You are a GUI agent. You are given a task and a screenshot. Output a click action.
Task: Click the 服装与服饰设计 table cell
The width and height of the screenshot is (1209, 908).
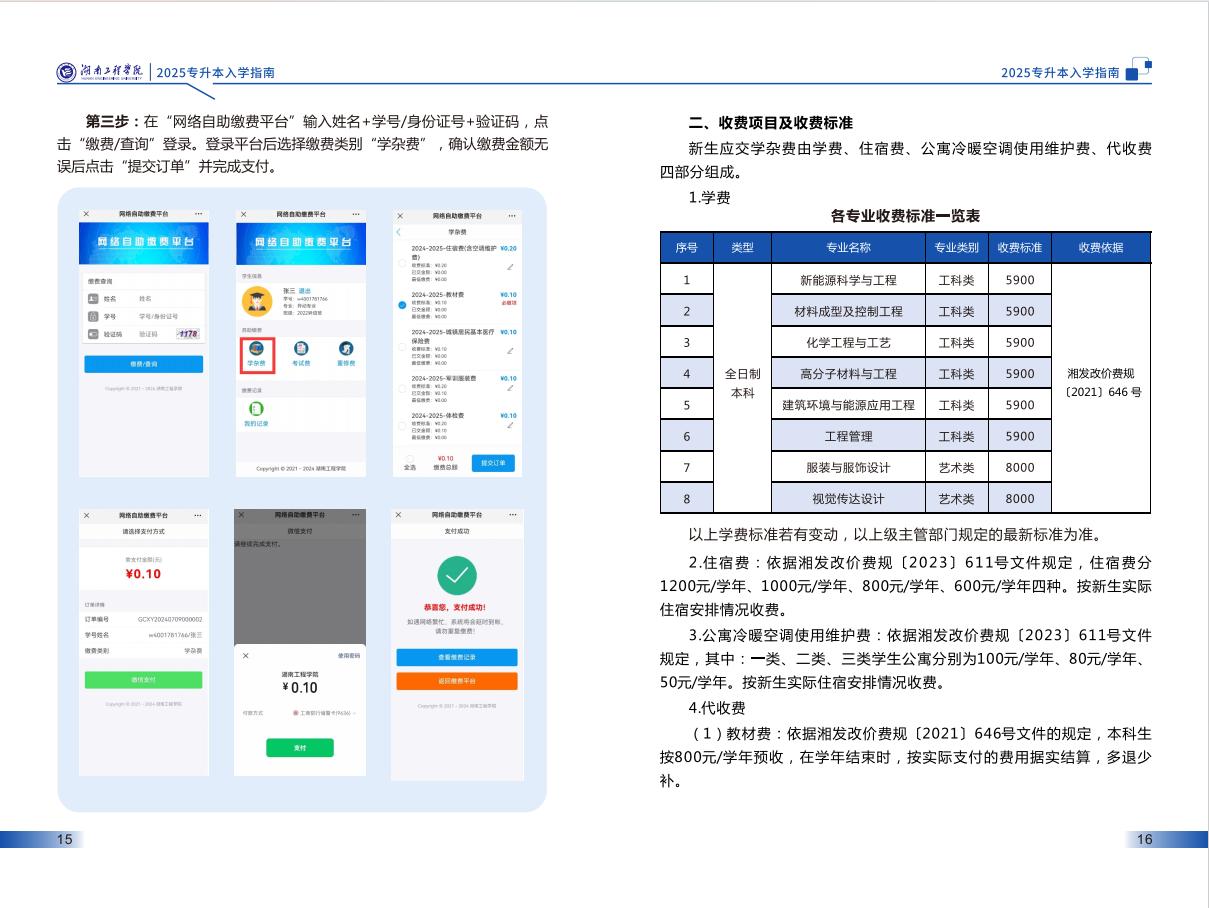849,467
